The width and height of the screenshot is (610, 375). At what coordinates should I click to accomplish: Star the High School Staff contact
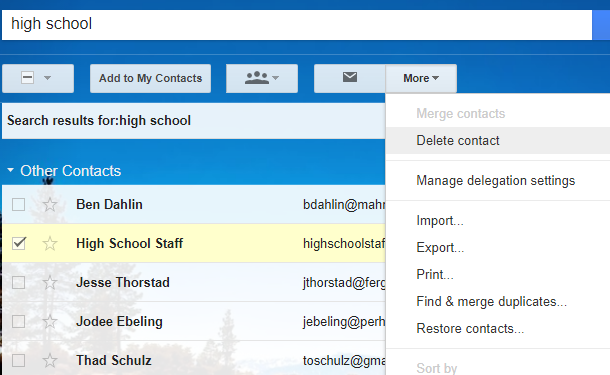(x=50, y=244)
